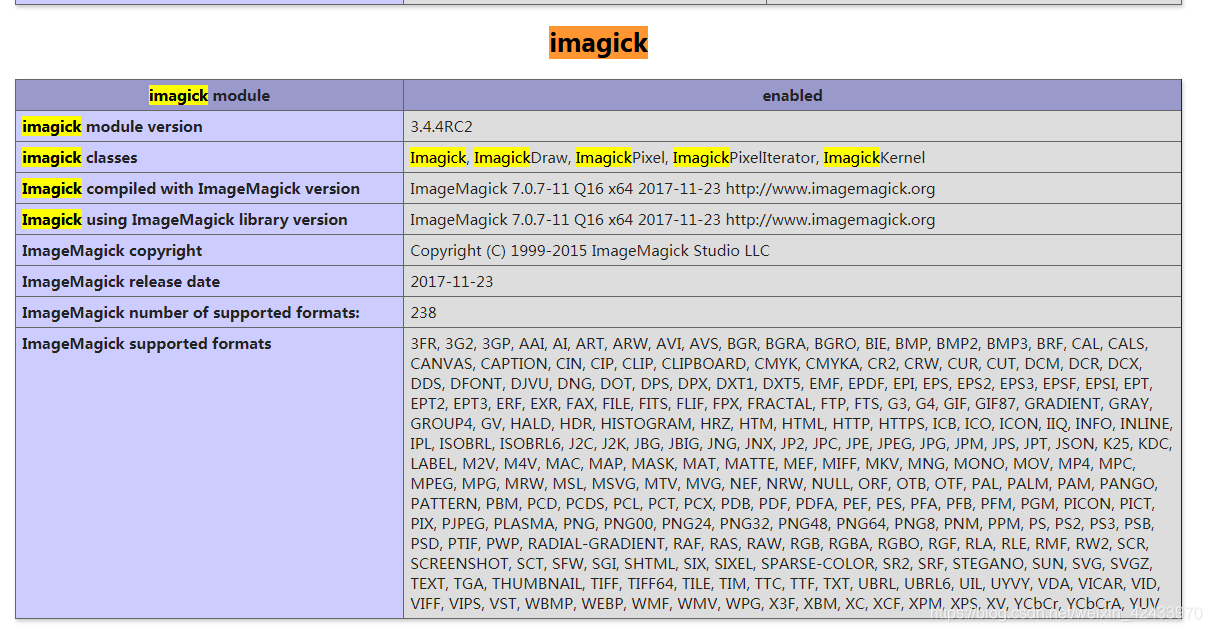Click "PLASMA" in the supported formats list
The height and width of the screenshot is (632, 1212).
tap(523, 524)
